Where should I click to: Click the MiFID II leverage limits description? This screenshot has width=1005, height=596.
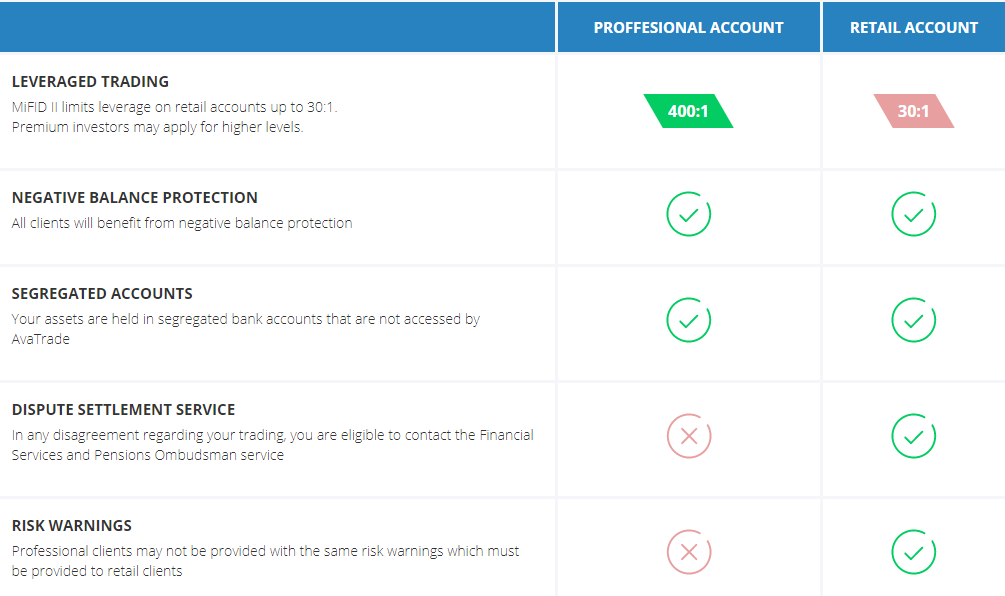(x=174, y=117)
